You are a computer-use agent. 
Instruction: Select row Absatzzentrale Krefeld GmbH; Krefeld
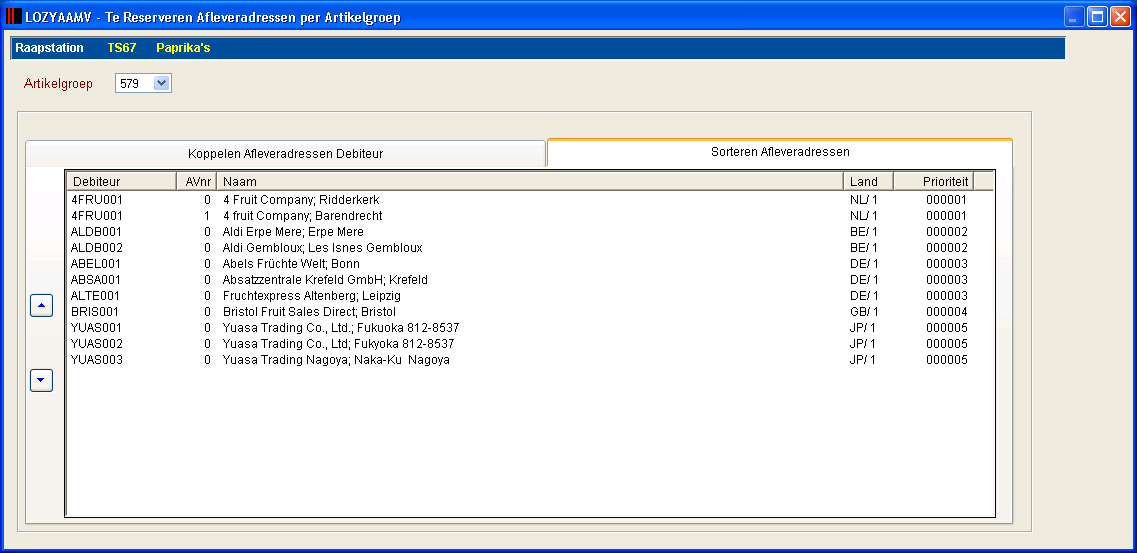coord(529,280)
